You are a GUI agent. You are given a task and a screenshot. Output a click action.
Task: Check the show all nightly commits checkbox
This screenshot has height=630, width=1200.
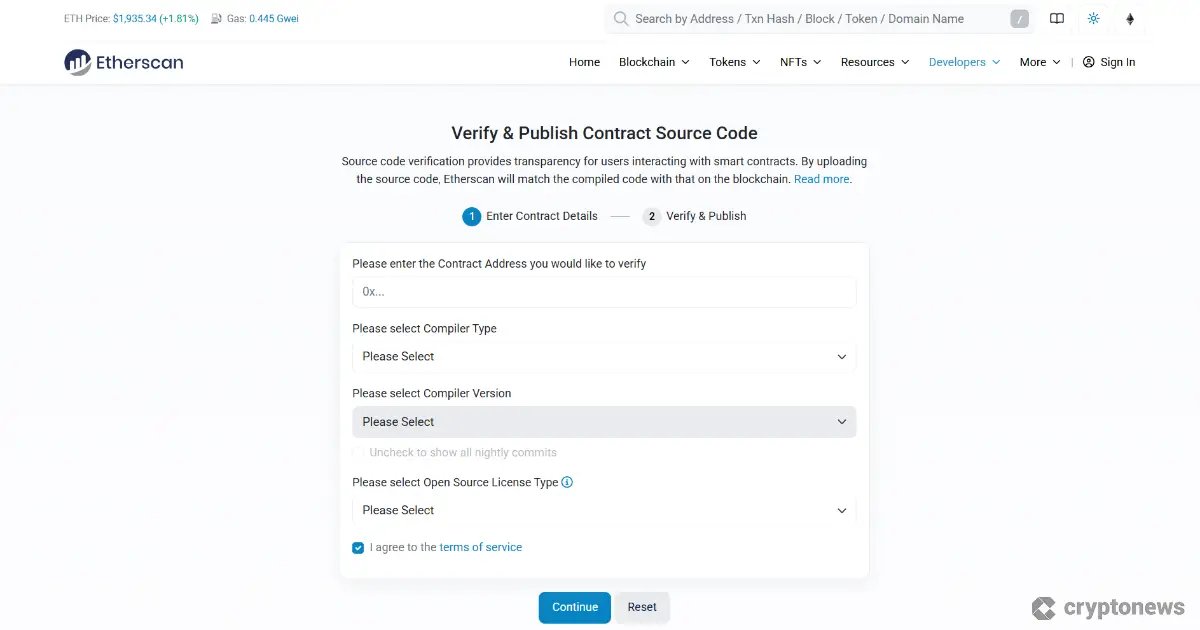pyautogui.click(x=360, y=452)
